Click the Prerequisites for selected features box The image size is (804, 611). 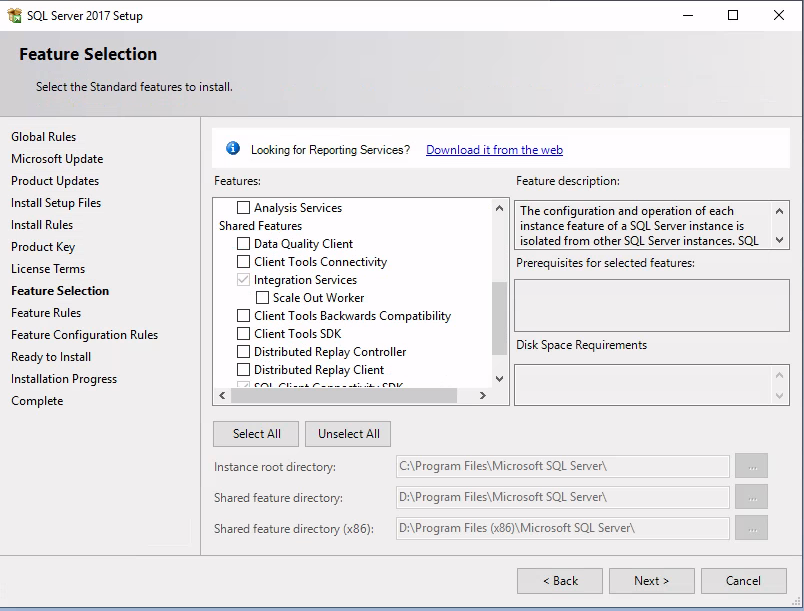(x=652, y=306)
